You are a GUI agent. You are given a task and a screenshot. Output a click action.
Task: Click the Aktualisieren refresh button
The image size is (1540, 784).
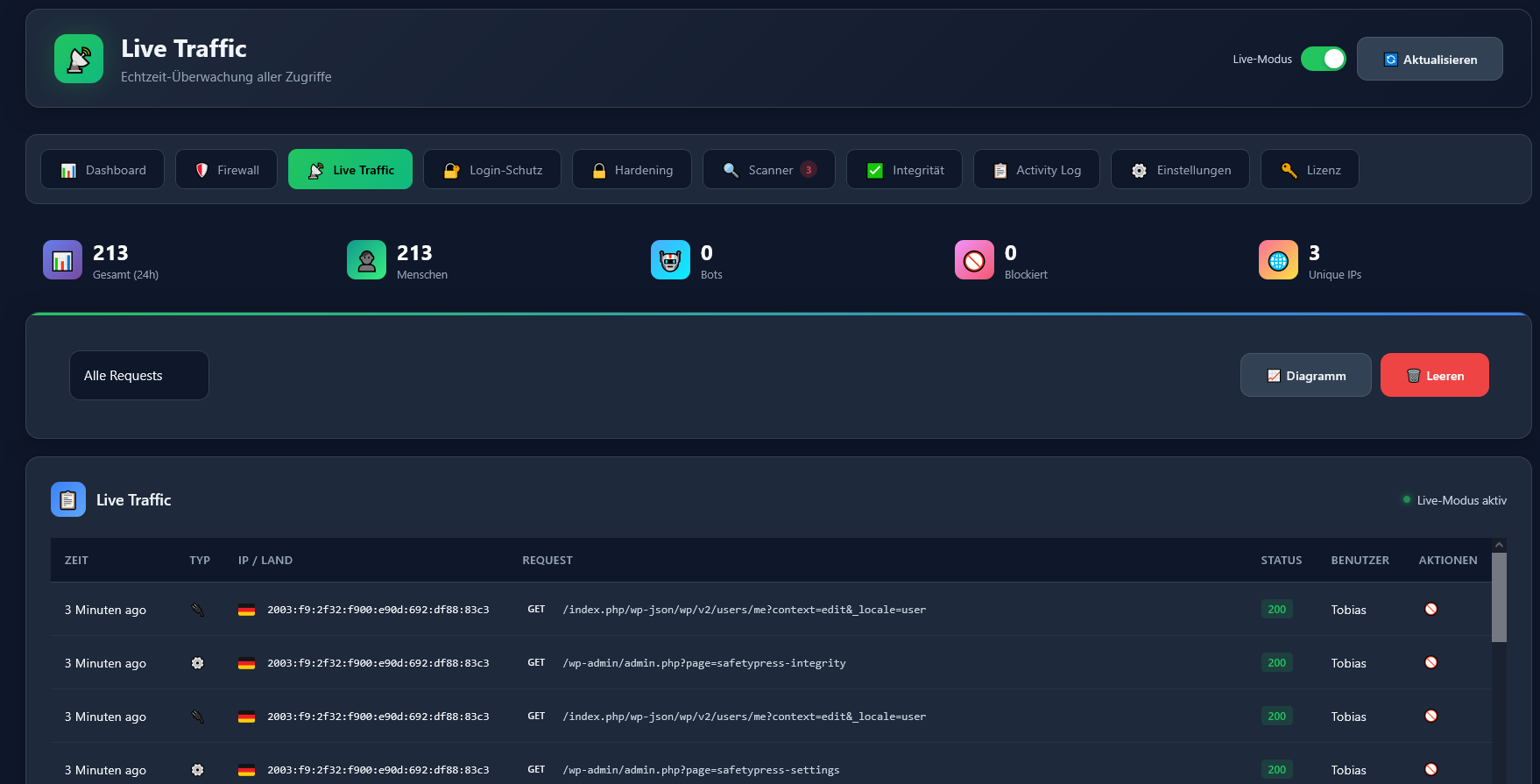(1429, 59)
